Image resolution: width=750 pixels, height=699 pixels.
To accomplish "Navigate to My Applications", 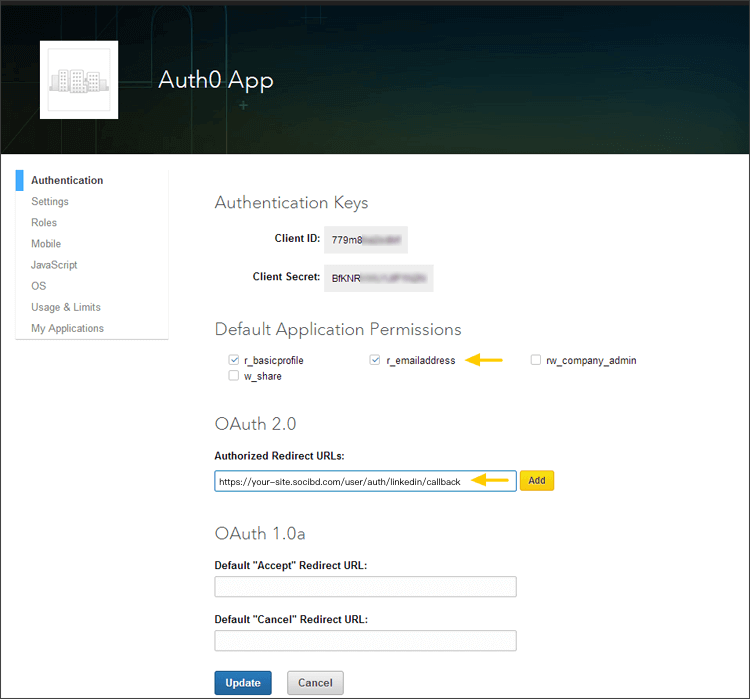I will 67,328.
